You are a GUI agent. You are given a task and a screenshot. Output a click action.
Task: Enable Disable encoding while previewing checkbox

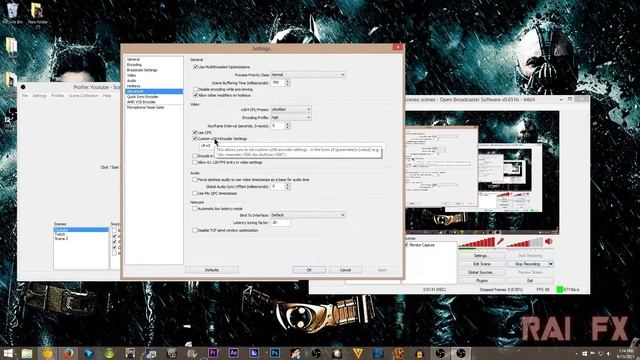[195, 89]
